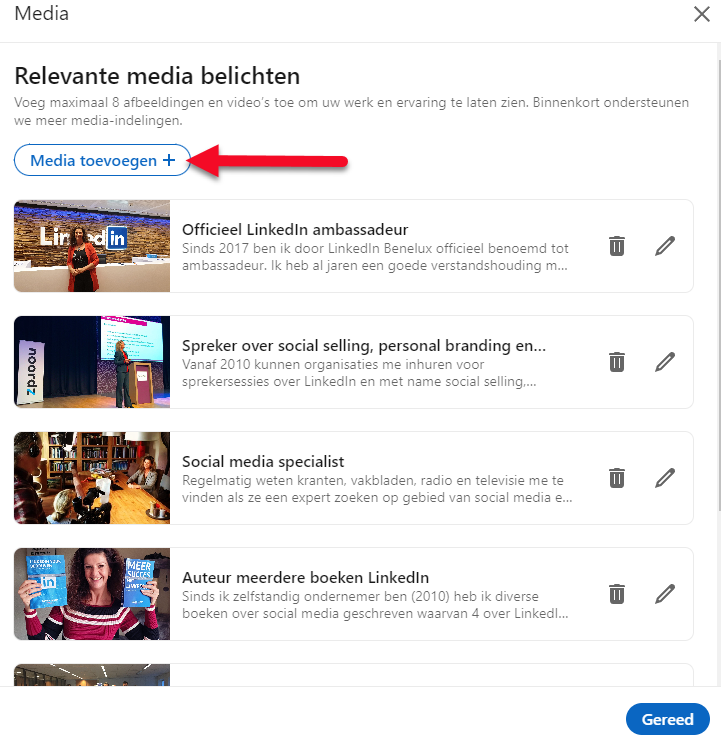This screenshot has height=742, width=721.
Task: Select the title Social media specialist
Action: tap(263, 461)
